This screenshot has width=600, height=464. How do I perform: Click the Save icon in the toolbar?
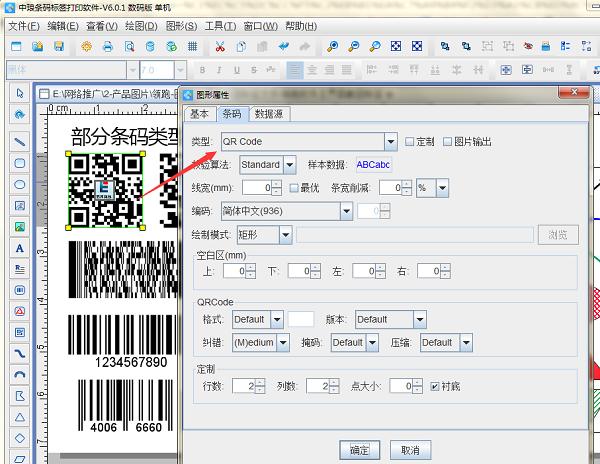(x=60, y=47)
